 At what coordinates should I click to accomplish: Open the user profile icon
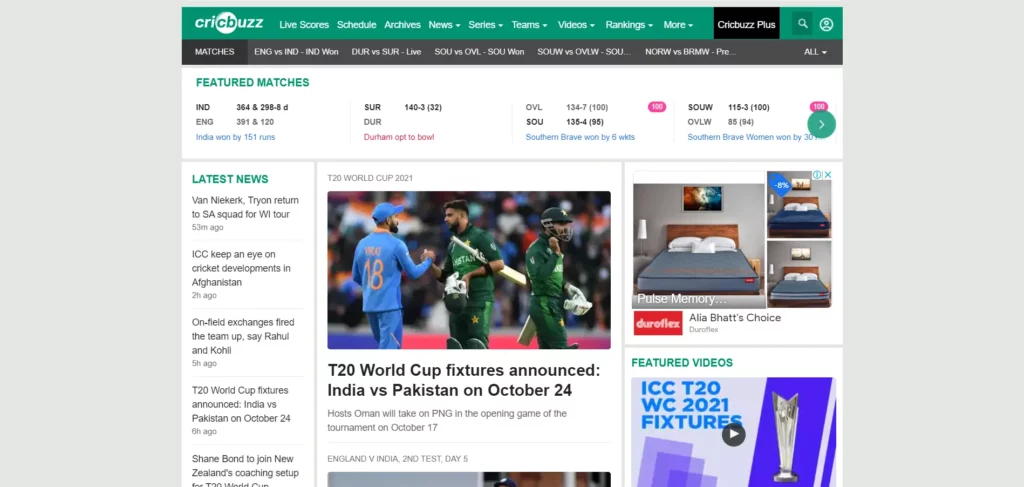(826, 24)
